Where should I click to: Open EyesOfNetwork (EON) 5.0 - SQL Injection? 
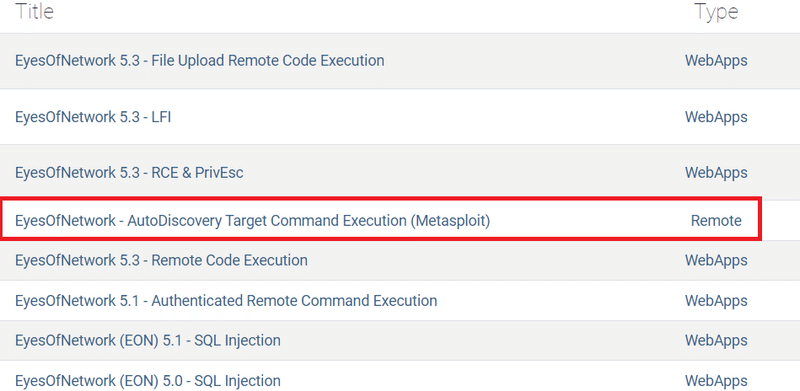point(148,381)
